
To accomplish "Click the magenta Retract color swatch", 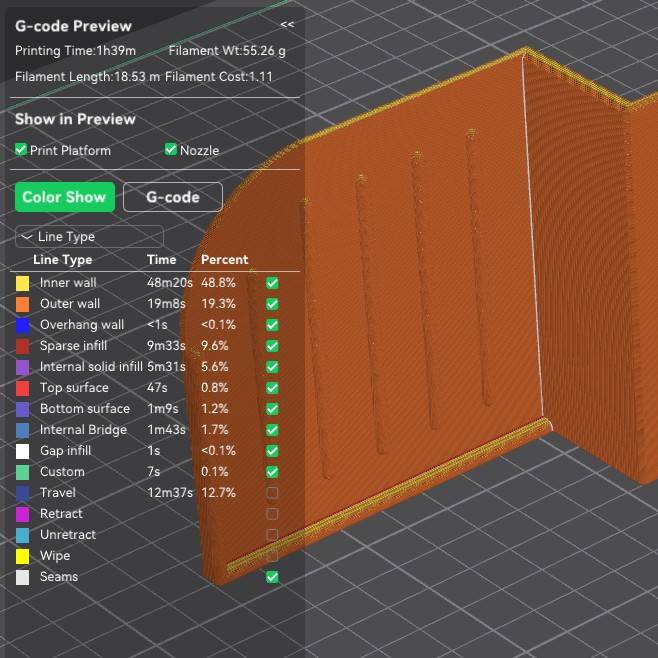I will point(23,514).
